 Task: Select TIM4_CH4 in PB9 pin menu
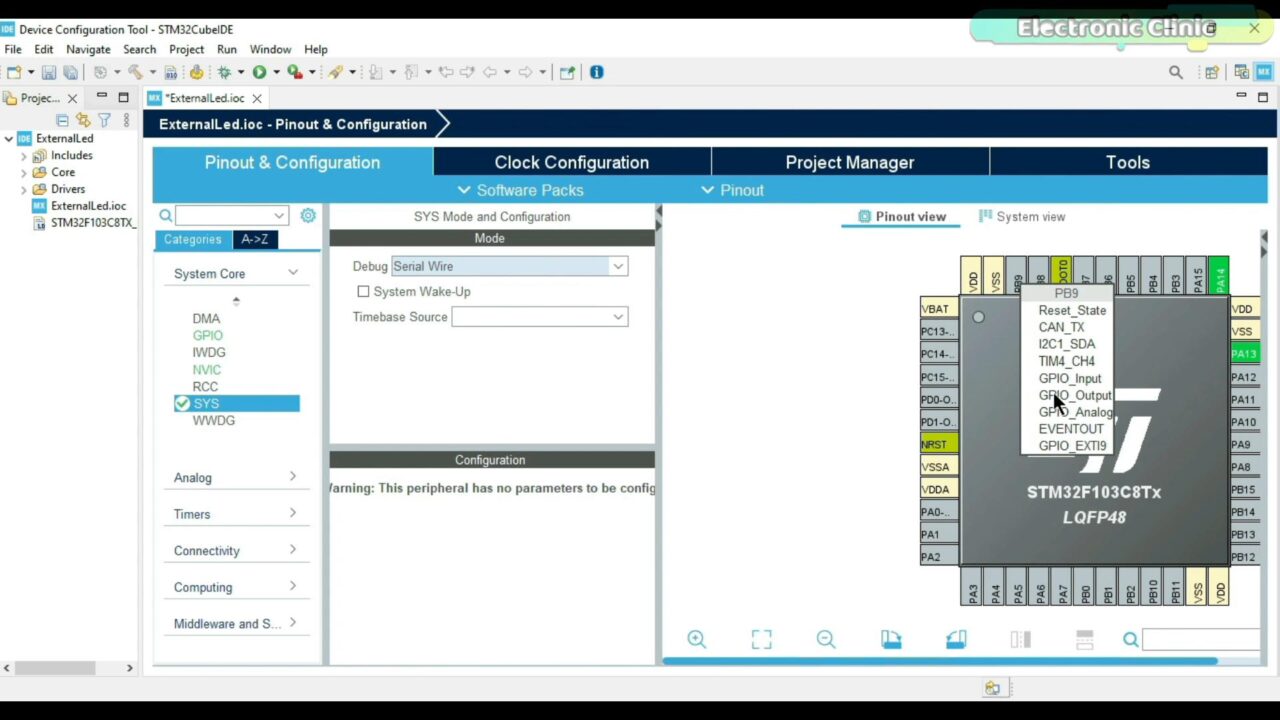[1067, 361]
